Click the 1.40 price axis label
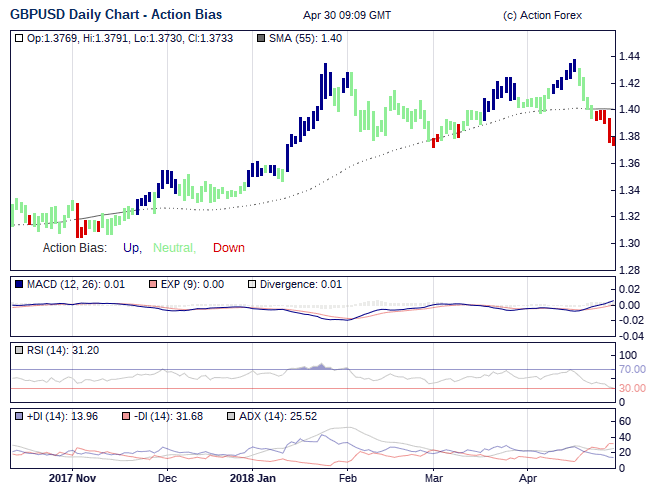The image size is (650, 489). (x=628, y=109)
